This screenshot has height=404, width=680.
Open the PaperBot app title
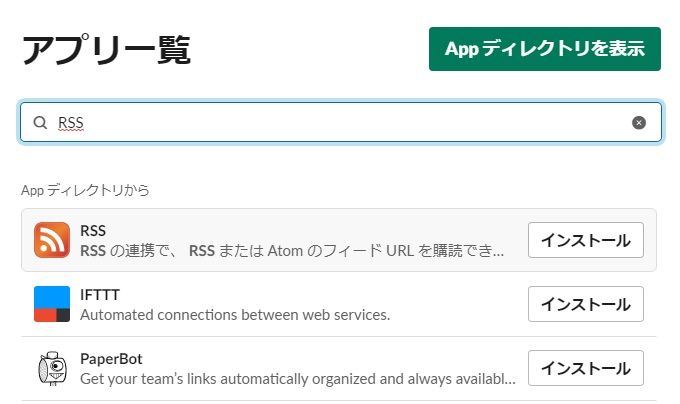[x=111, y=359]
